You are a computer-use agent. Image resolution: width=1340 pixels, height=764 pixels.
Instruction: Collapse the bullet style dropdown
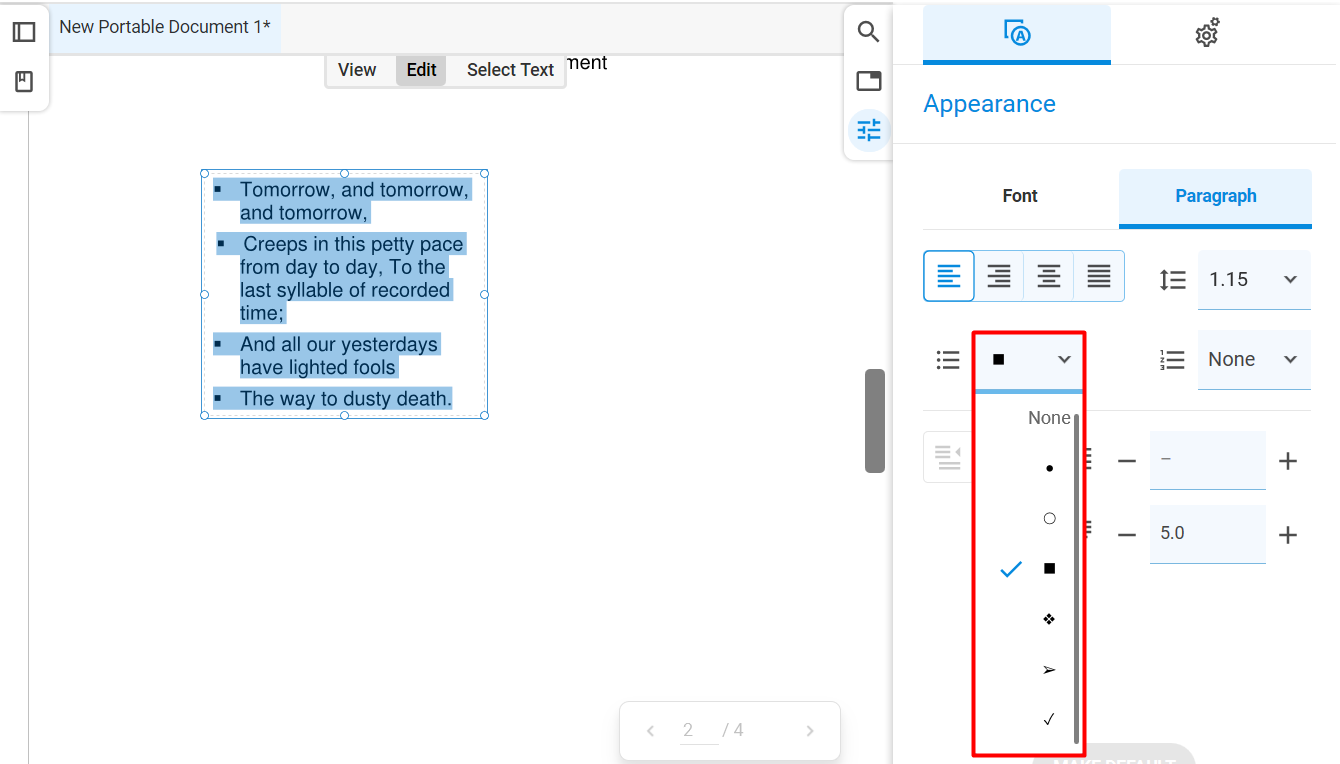tap(1029, 360)
